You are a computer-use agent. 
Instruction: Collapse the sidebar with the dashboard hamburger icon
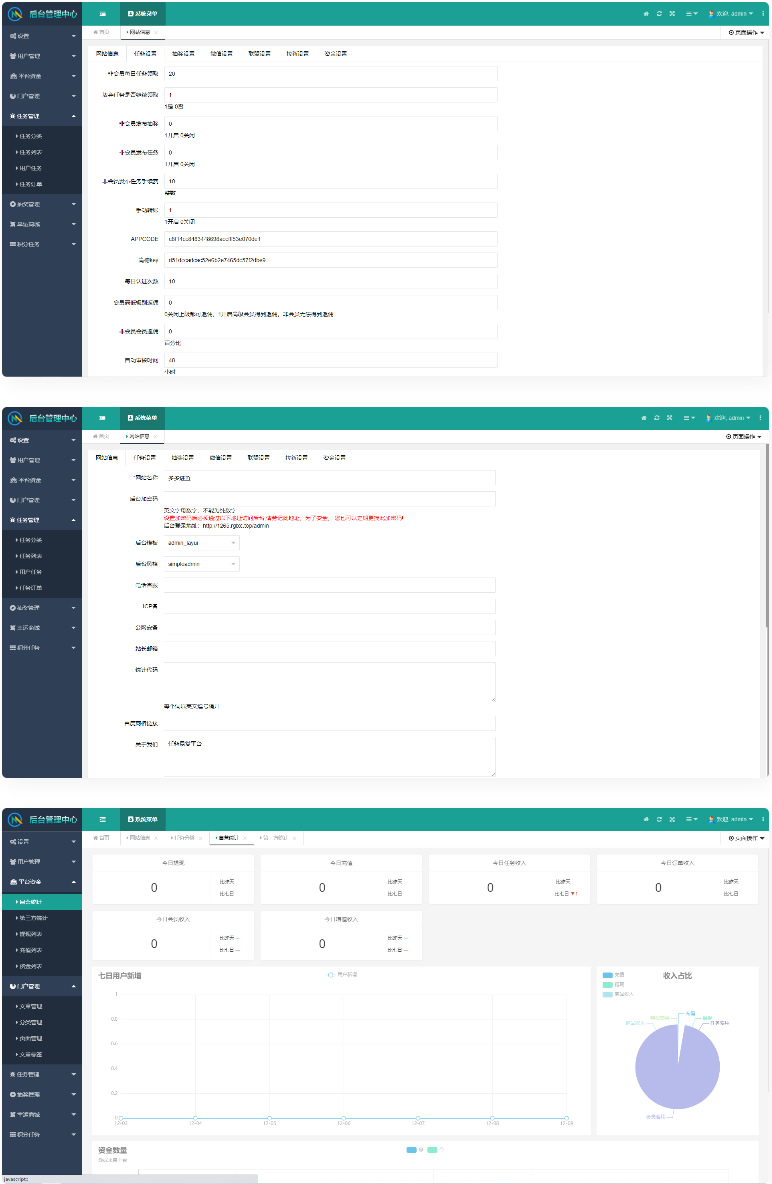tap(102, 819)
